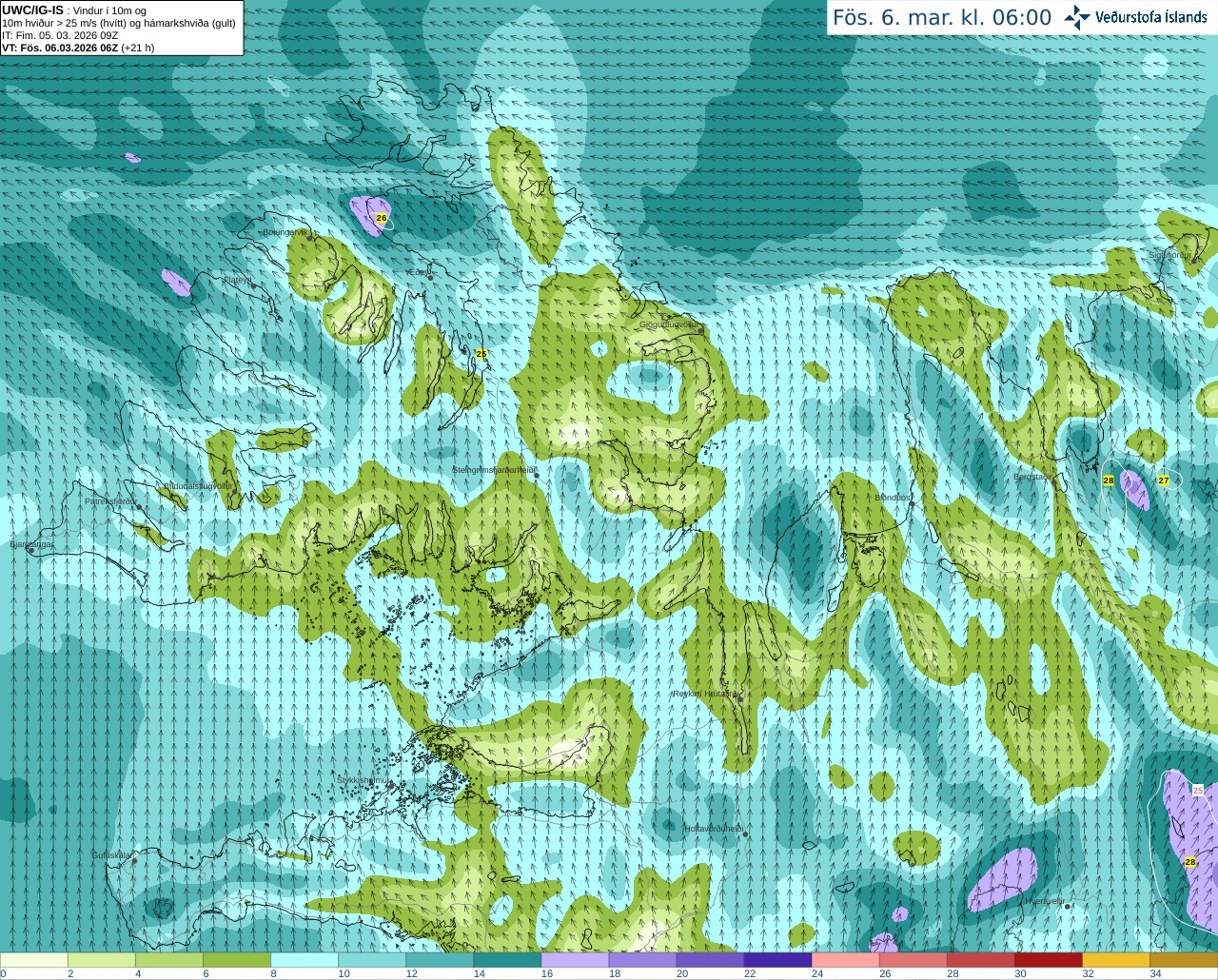Pick the 22–24 m/s dark indigo legend swatch

(777, 960)
